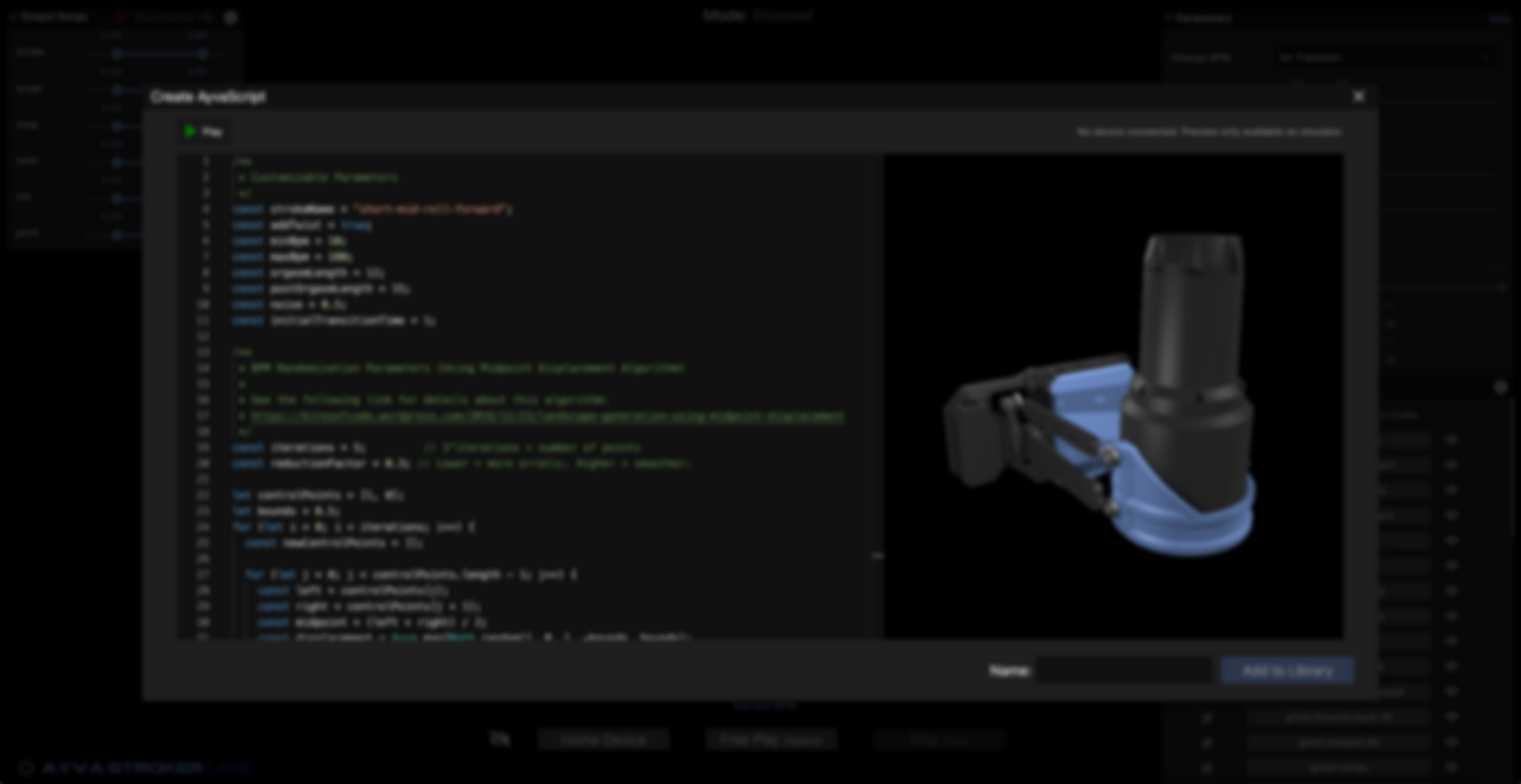The width and height of the screenshot is (1521, 784).
Task: Click the stroke axis range slider handle
Action: pyautogui.click(x=117, y=54)
